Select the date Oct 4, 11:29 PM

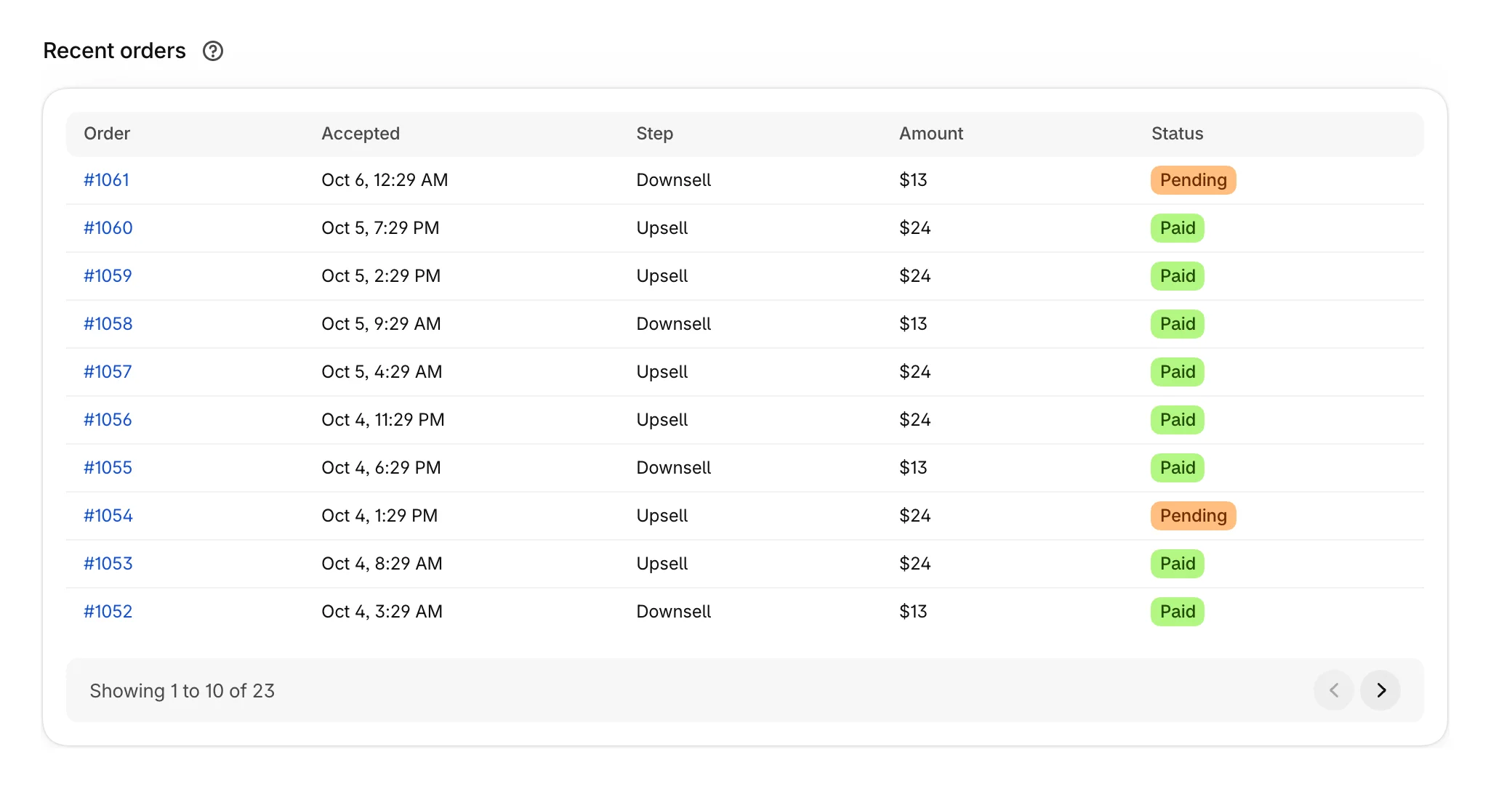[383, 420]
